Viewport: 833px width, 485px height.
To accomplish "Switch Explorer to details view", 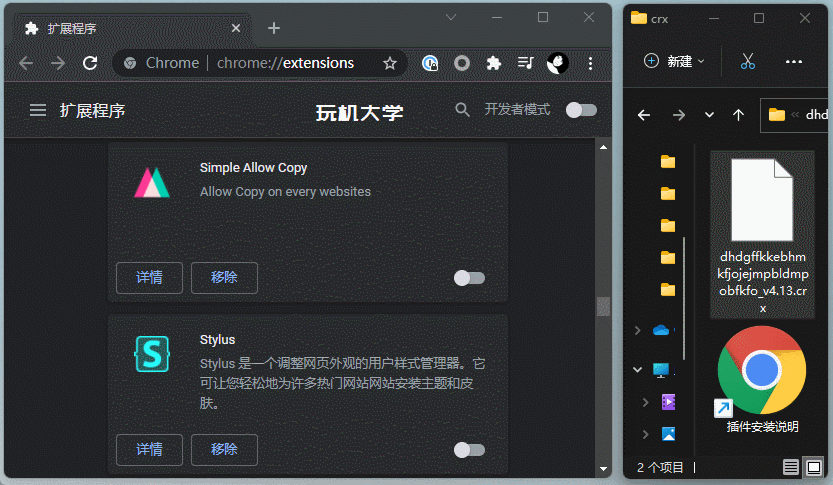I will pos(790,467).
